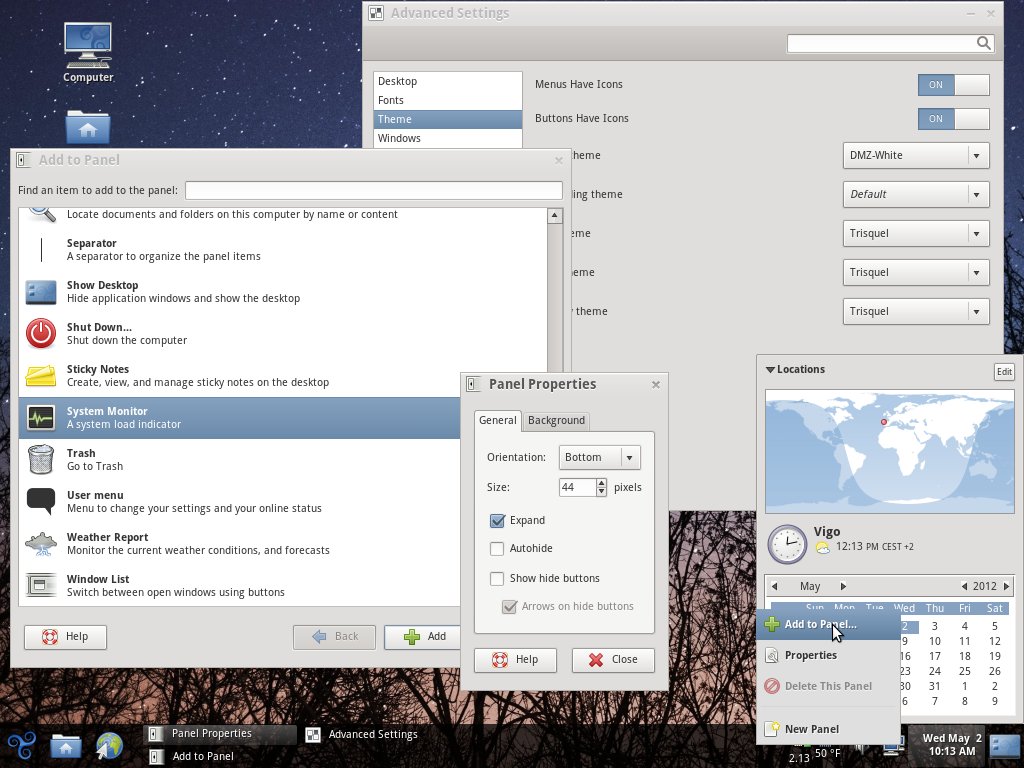
Task: Click the User menu speech bubble icon
Action: (41, 501)
